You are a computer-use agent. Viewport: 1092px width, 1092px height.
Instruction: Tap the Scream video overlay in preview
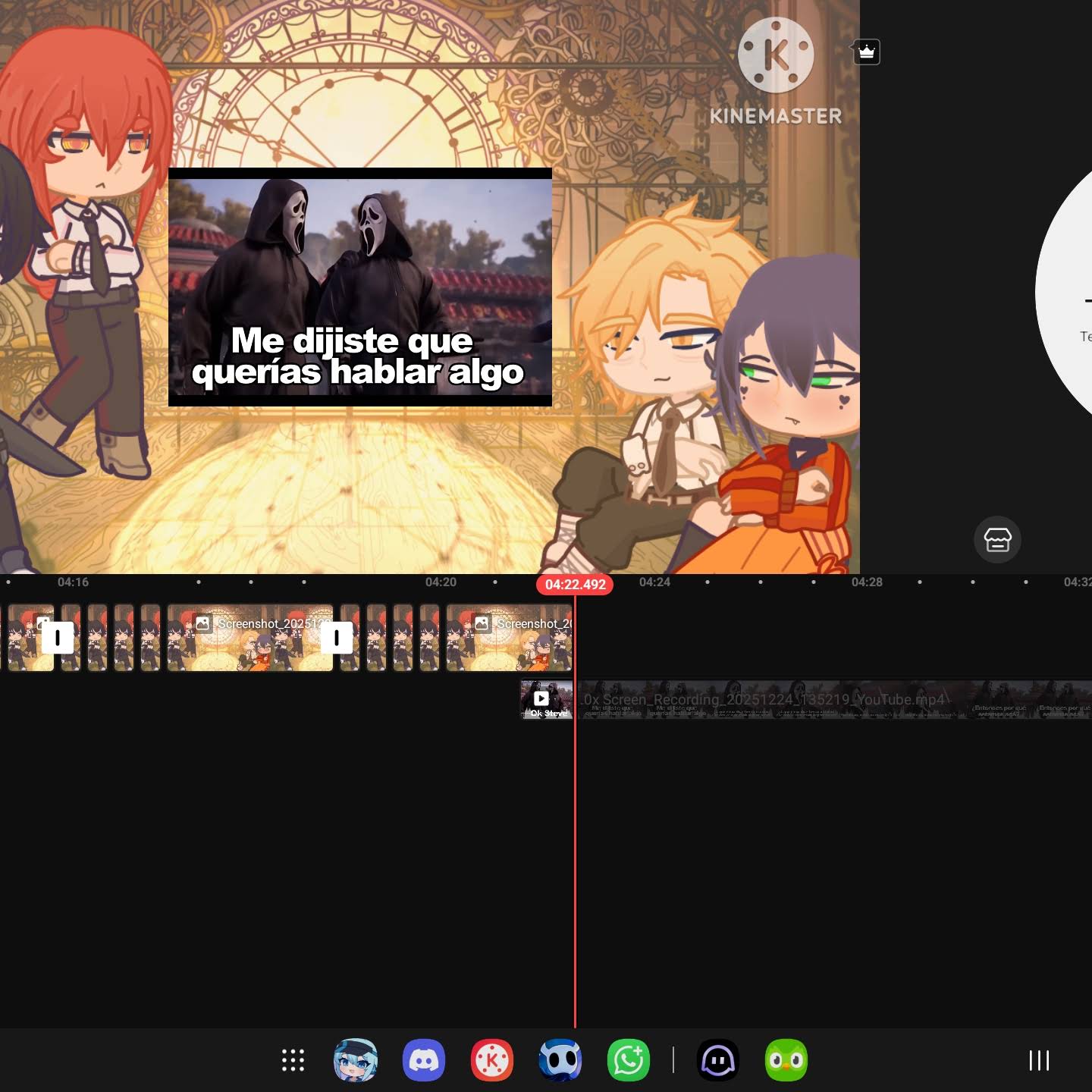359,287
